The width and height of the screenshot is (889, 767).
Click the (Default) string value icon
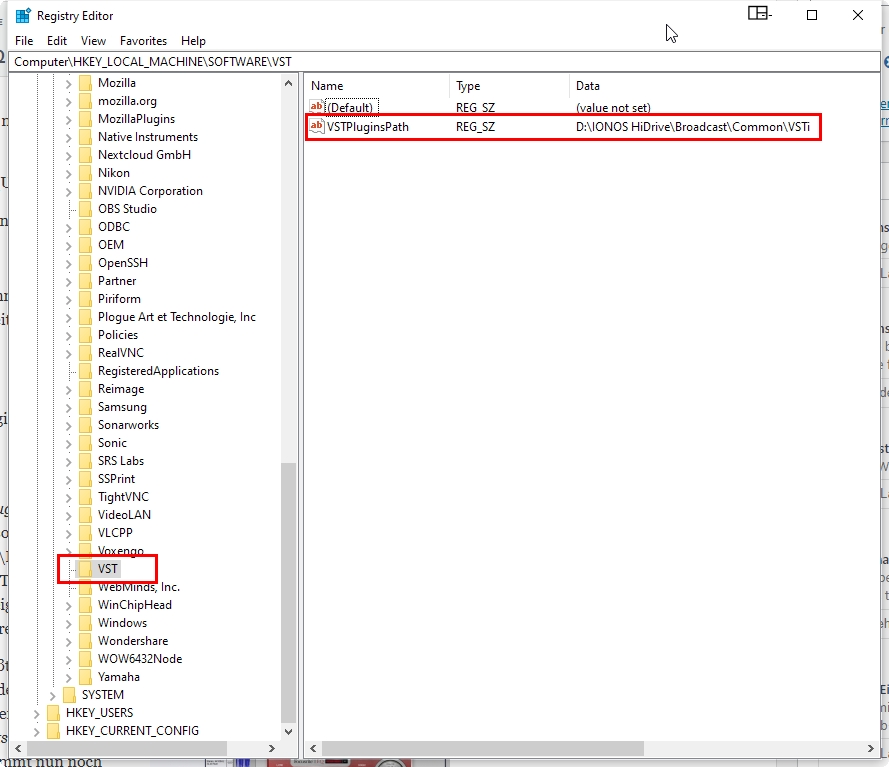(x=317, y=107)
